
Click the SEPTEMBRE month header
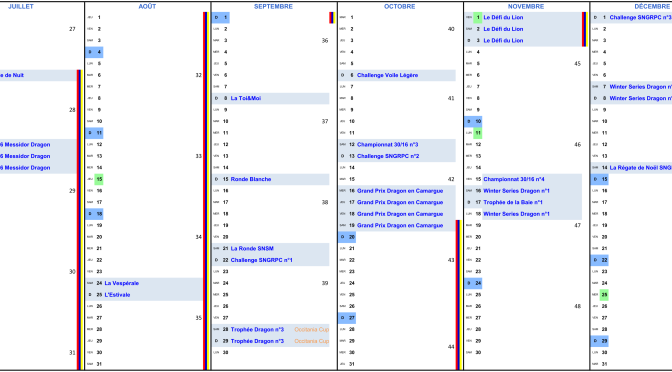pos(273,6)
